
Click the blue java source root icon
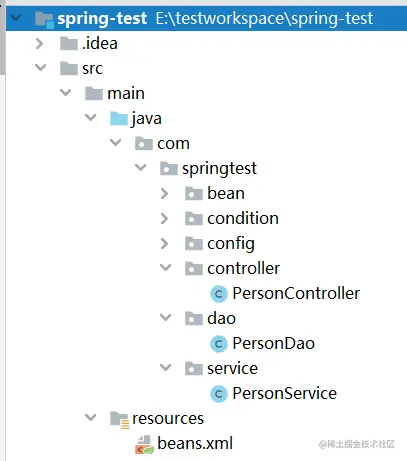pyautogui.click(x=119, y=119)
